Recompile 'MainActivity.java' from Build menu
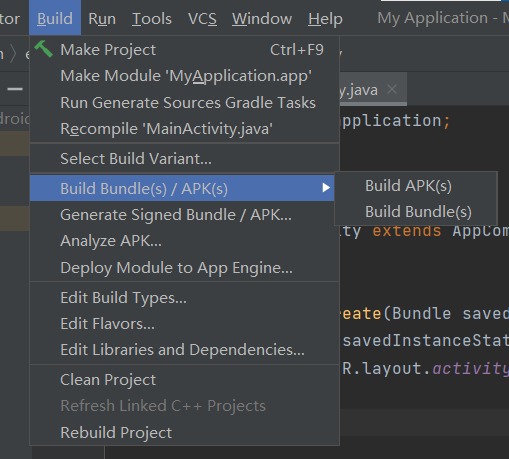 [x=185, y=129]
